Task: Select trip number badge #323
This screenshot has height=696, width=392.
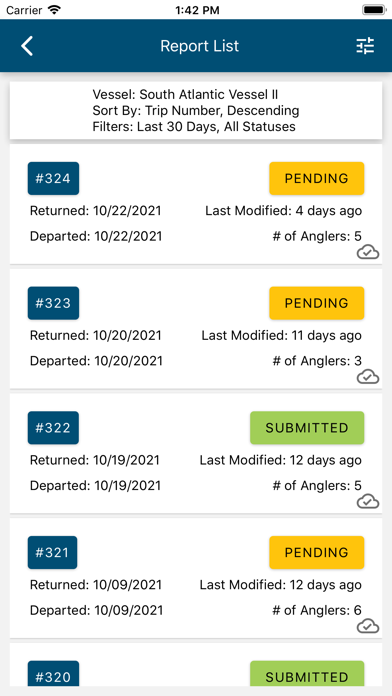Action: (53, 303)
